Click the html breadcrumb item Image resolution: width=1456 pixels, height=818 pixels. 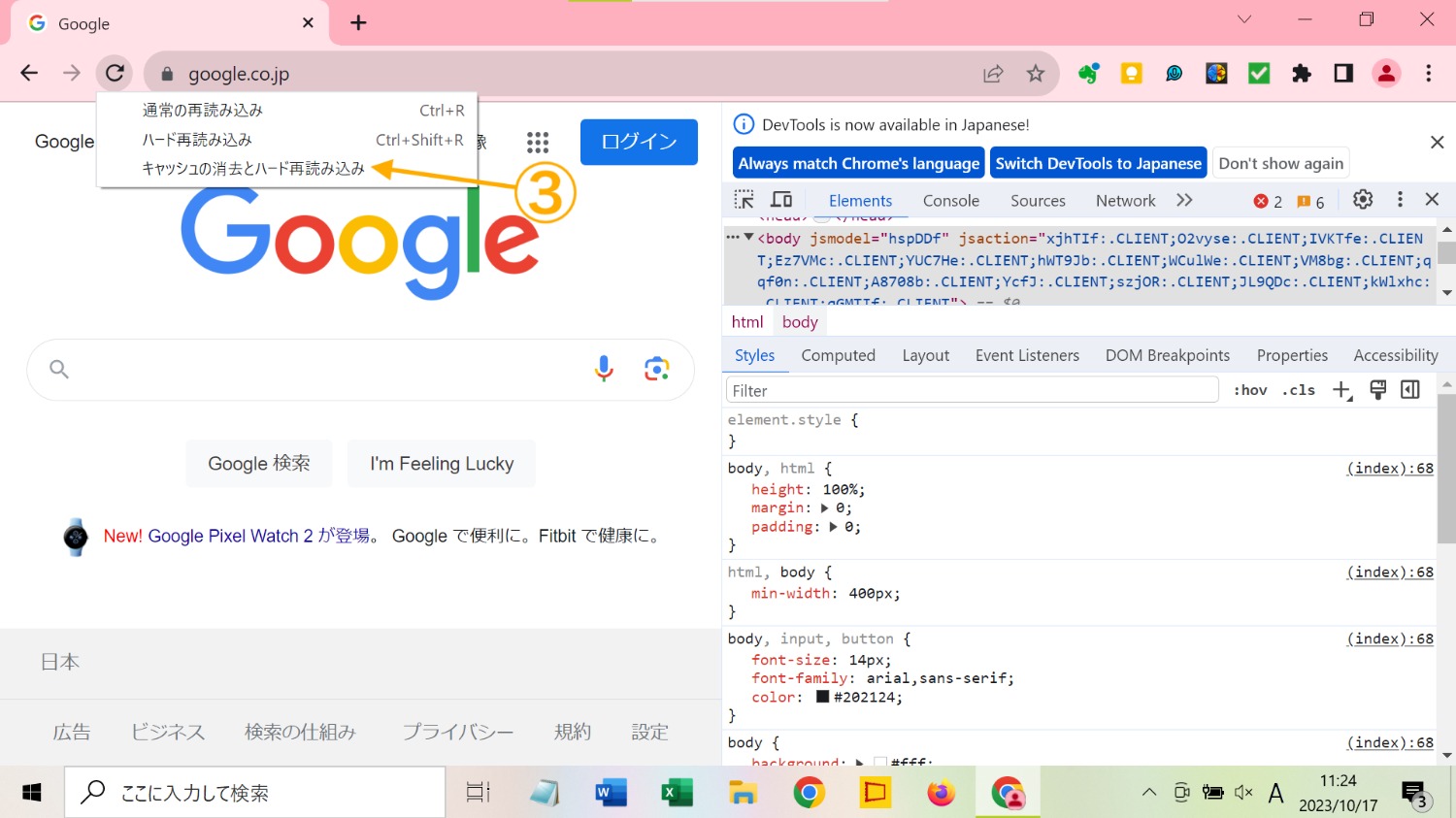click(x=747, y=322)
